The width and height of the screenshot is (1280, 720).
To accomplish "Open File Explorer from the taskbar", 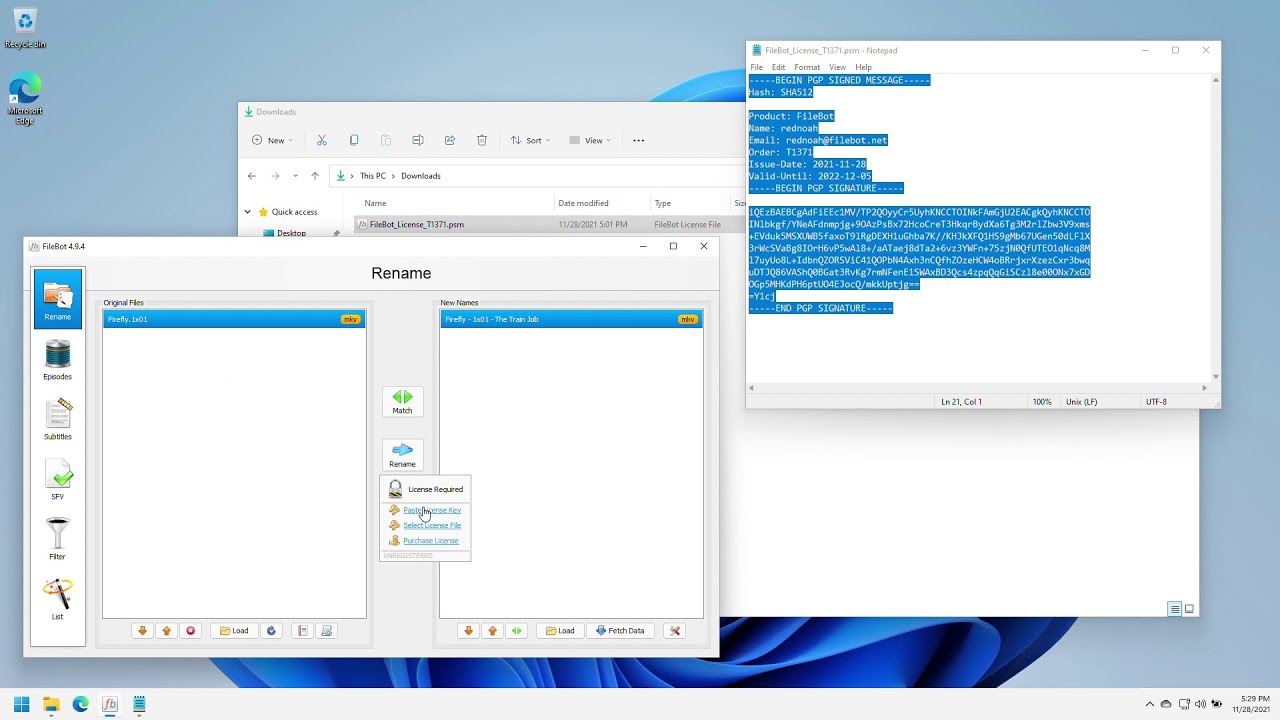I will (51, 704).
